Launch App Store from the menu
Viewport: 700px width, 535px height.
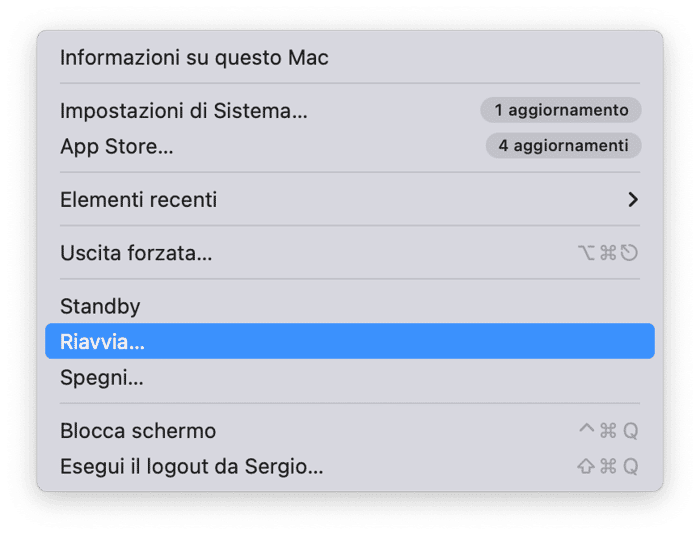click(x=117, y=146)
